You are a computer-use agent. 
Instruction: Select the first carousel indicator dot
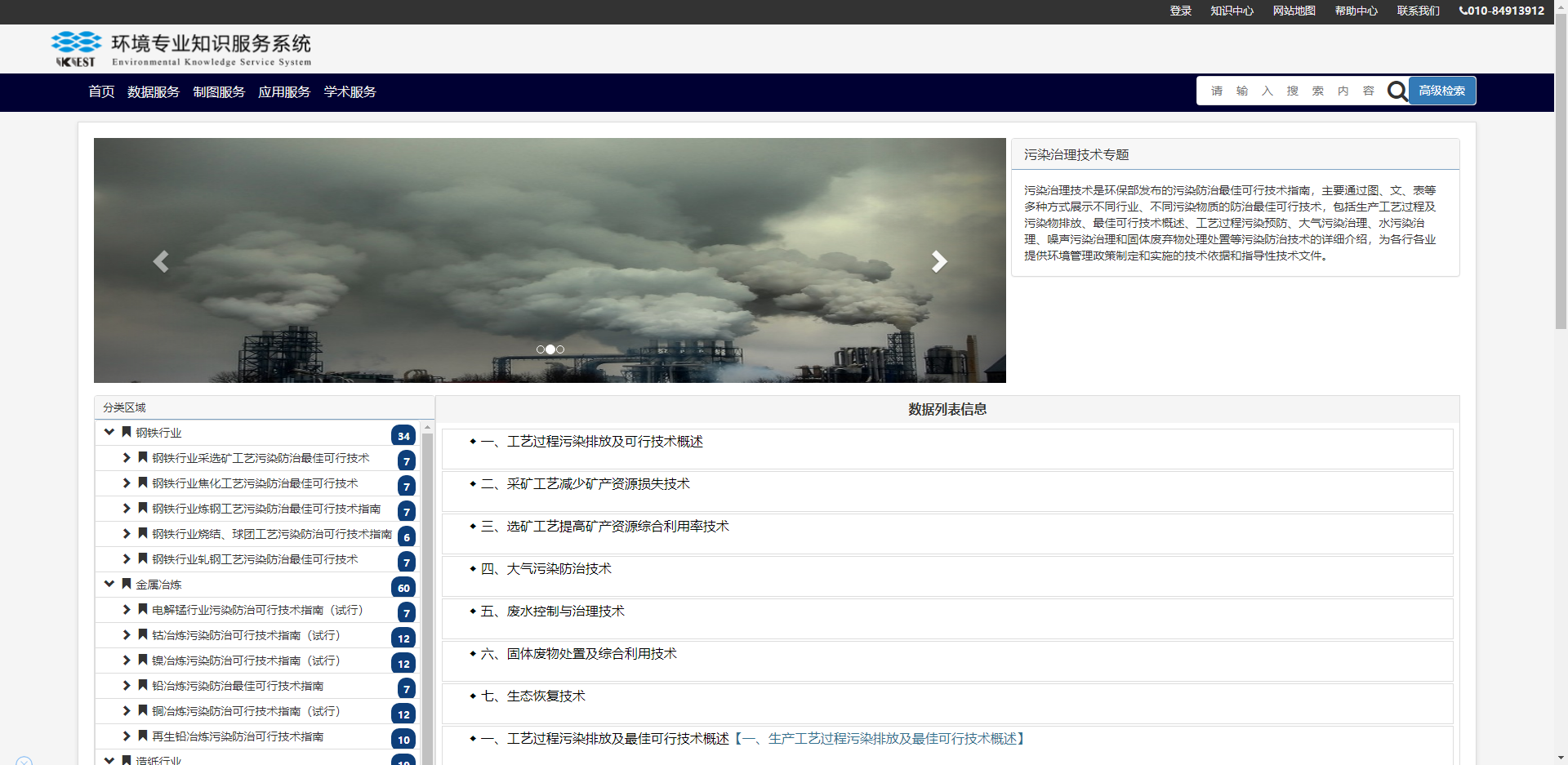tap(541, 349)
